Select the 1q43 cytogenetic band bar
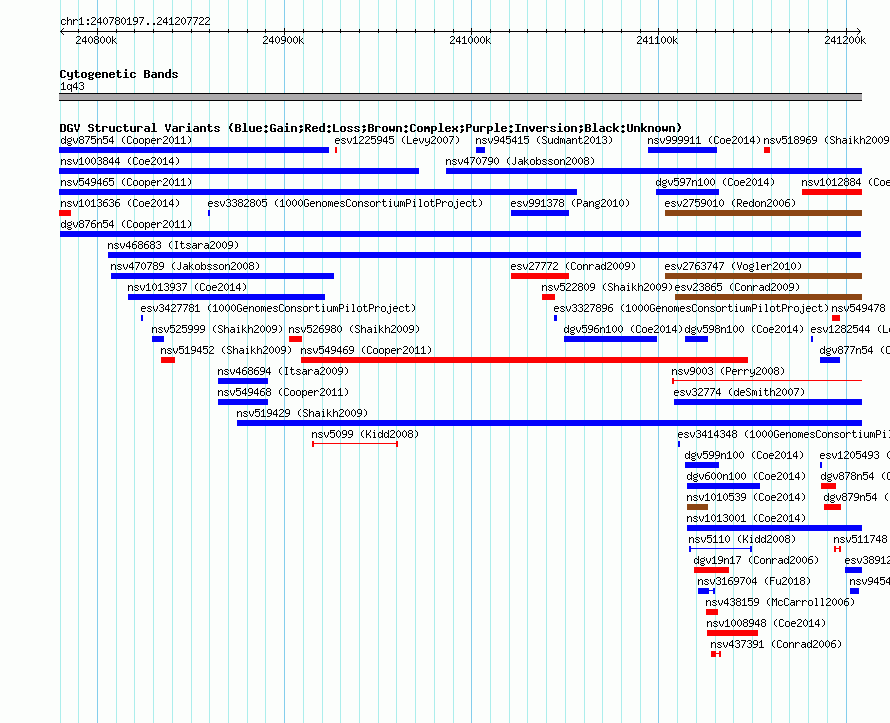This screenshot has height=723, width=890. point(460,97)
